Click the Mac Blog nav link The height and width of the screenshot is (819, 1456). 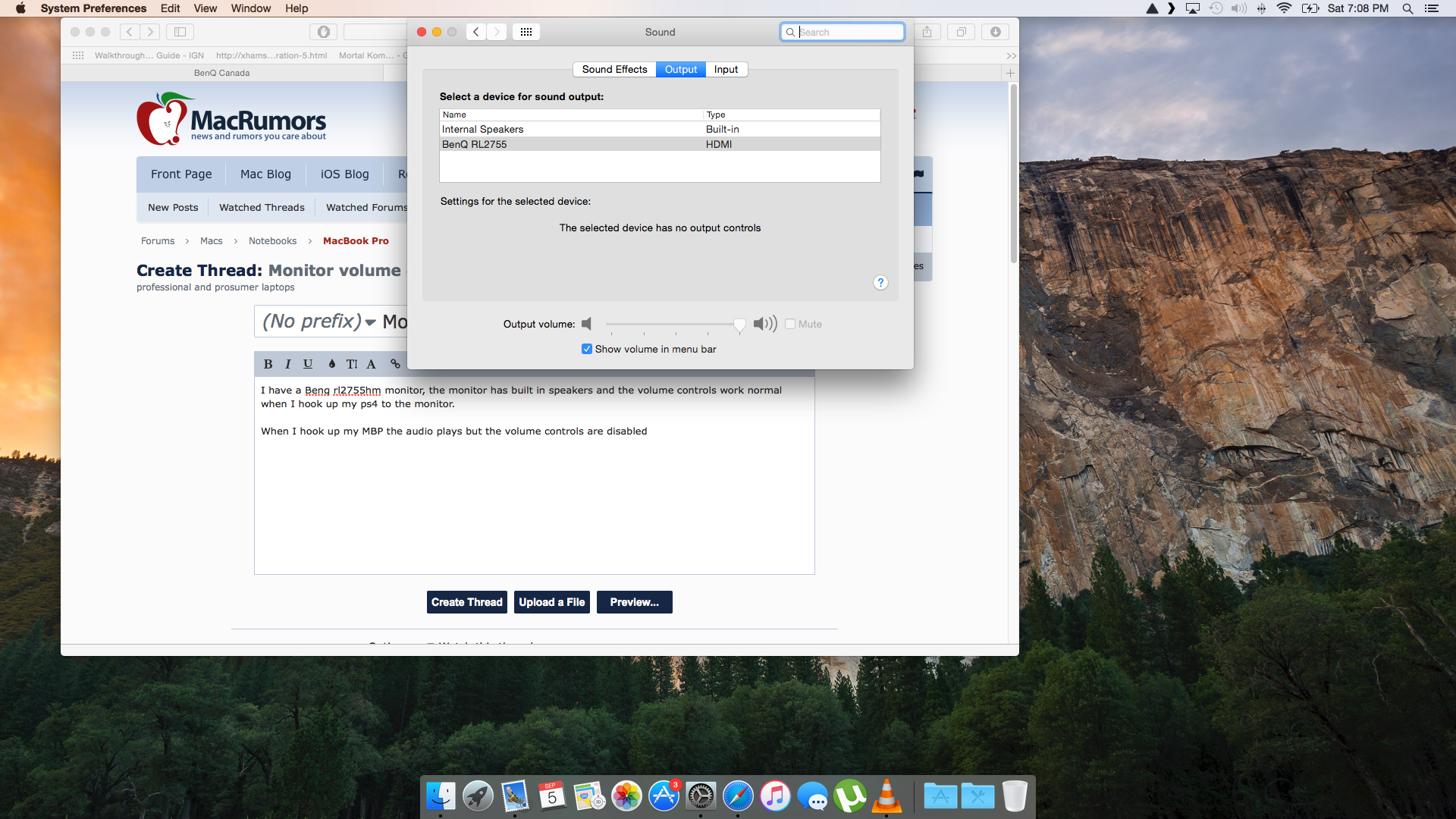(x=265, y=174)
